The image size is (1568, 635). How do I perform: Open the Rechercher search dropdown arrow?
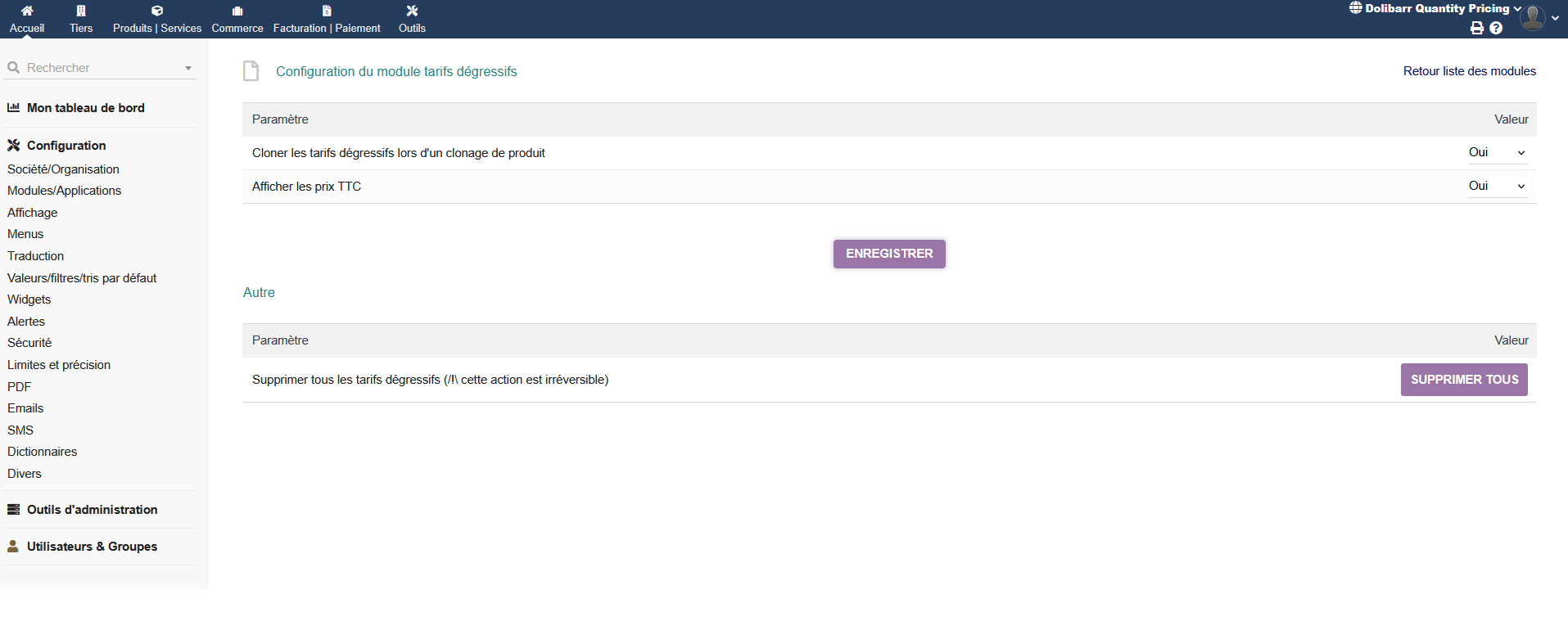[x=188, y=68]
